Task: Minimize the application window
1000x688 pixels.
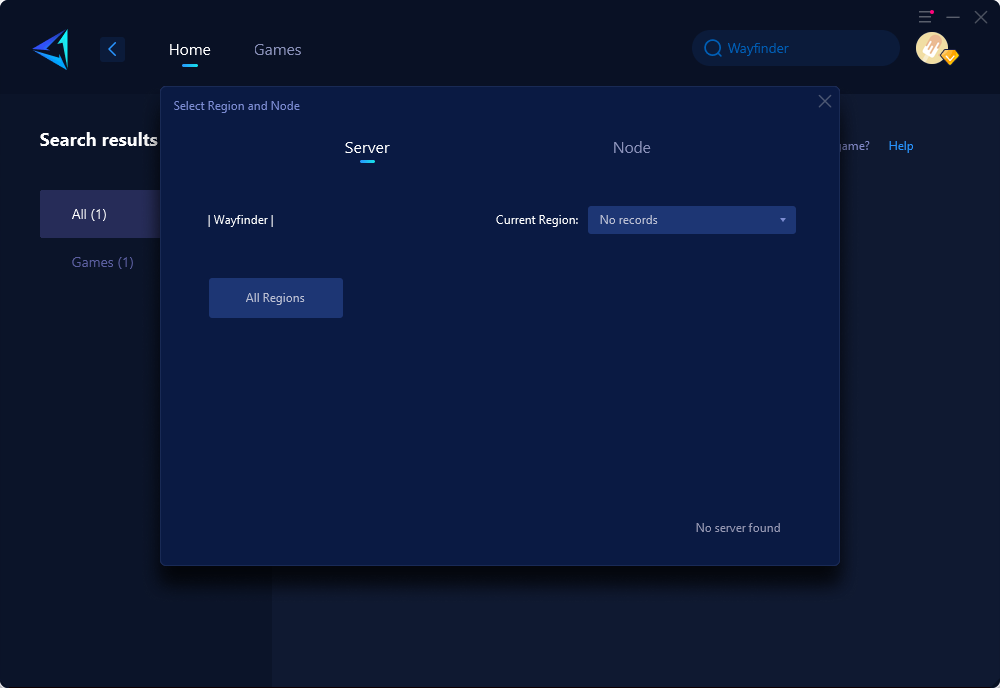Action: pyautogui.click(x=953, y=17)
